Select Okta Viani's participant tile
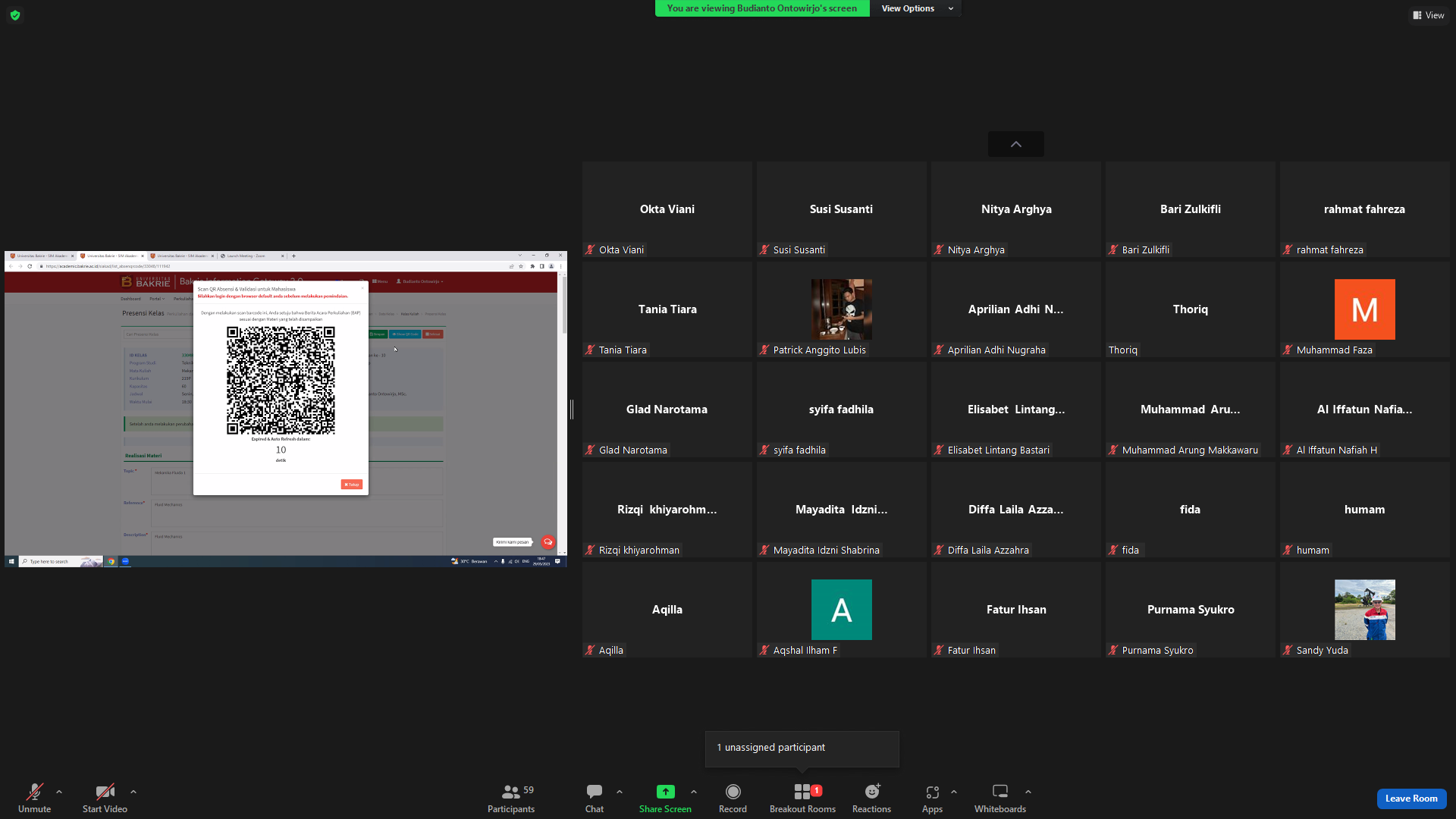Image resolution: width=1456 pixels, height=819 pixels. coord(667,209)
